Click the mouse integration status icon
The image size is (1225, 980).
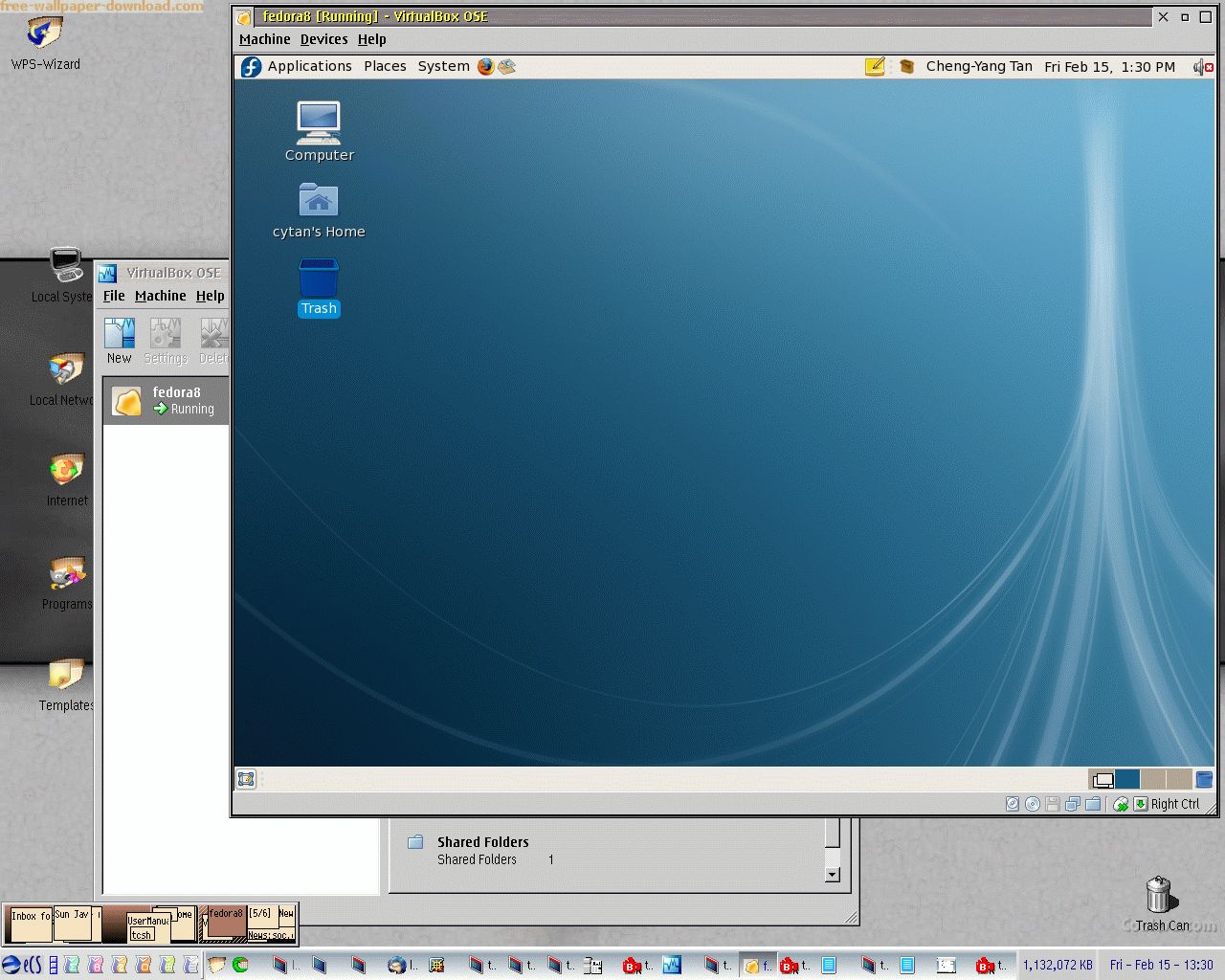[1121, 804]
